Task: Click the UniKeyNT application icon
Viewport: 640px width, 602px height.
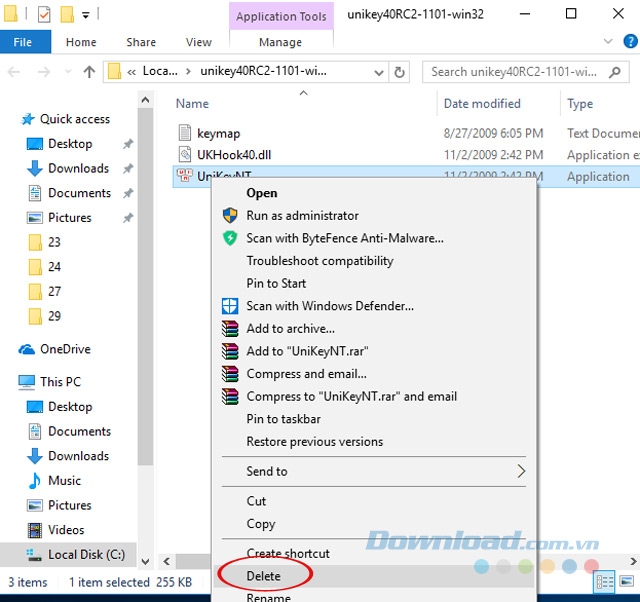Action: pos(184,175)
